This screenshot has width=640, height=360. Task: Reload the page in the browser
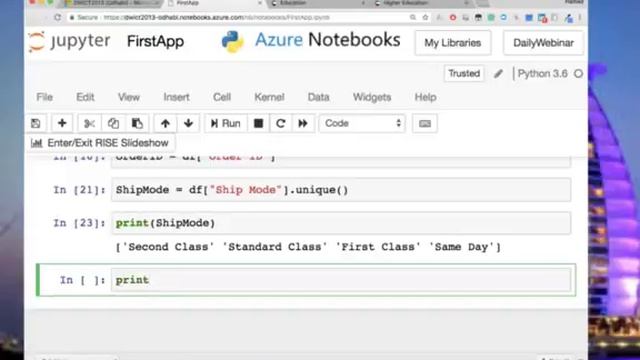[x=58, y=18]
